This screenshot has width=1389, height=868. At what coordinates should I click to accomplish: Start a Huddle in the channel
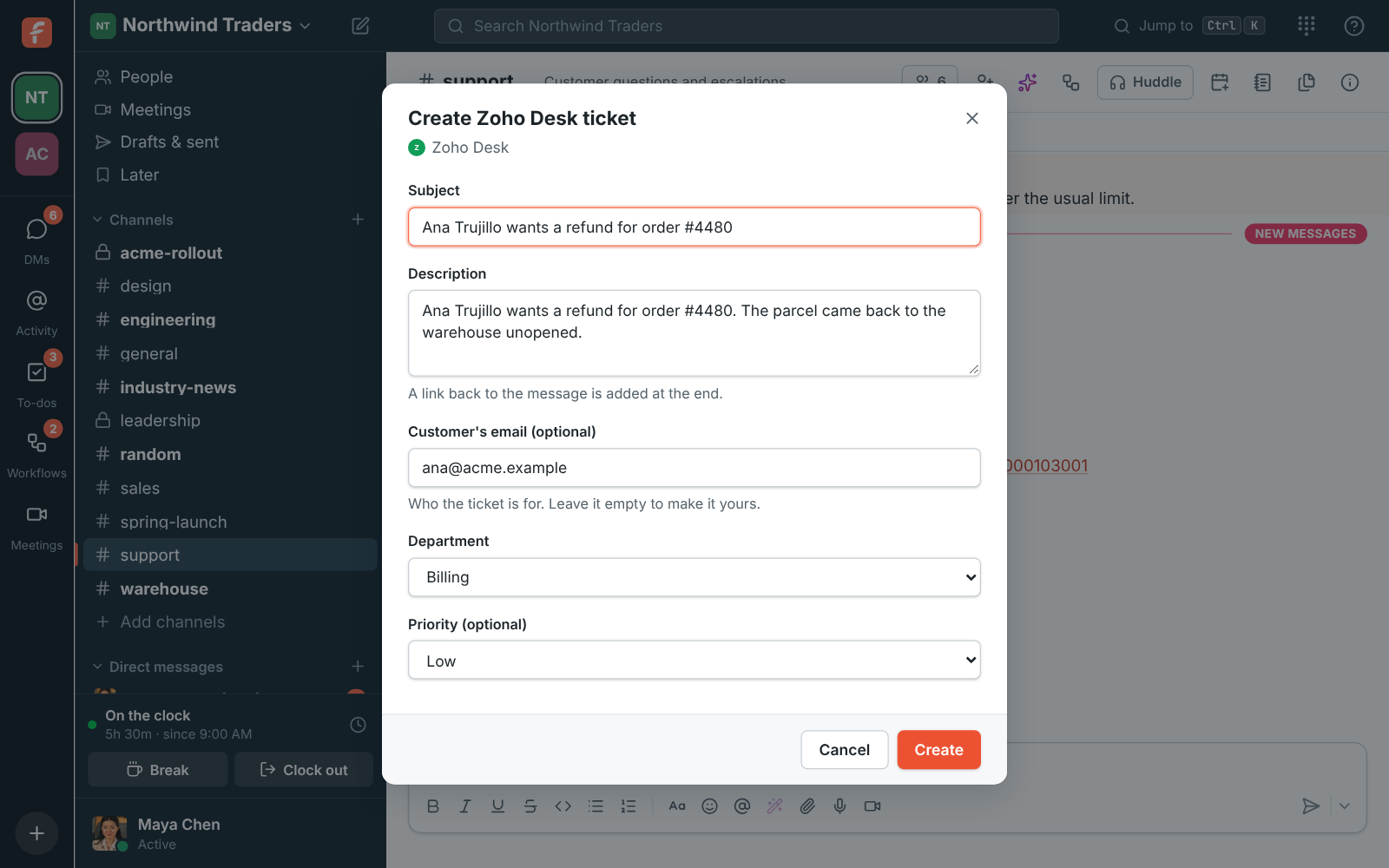pyautogui.click(x=1145, y=82)
